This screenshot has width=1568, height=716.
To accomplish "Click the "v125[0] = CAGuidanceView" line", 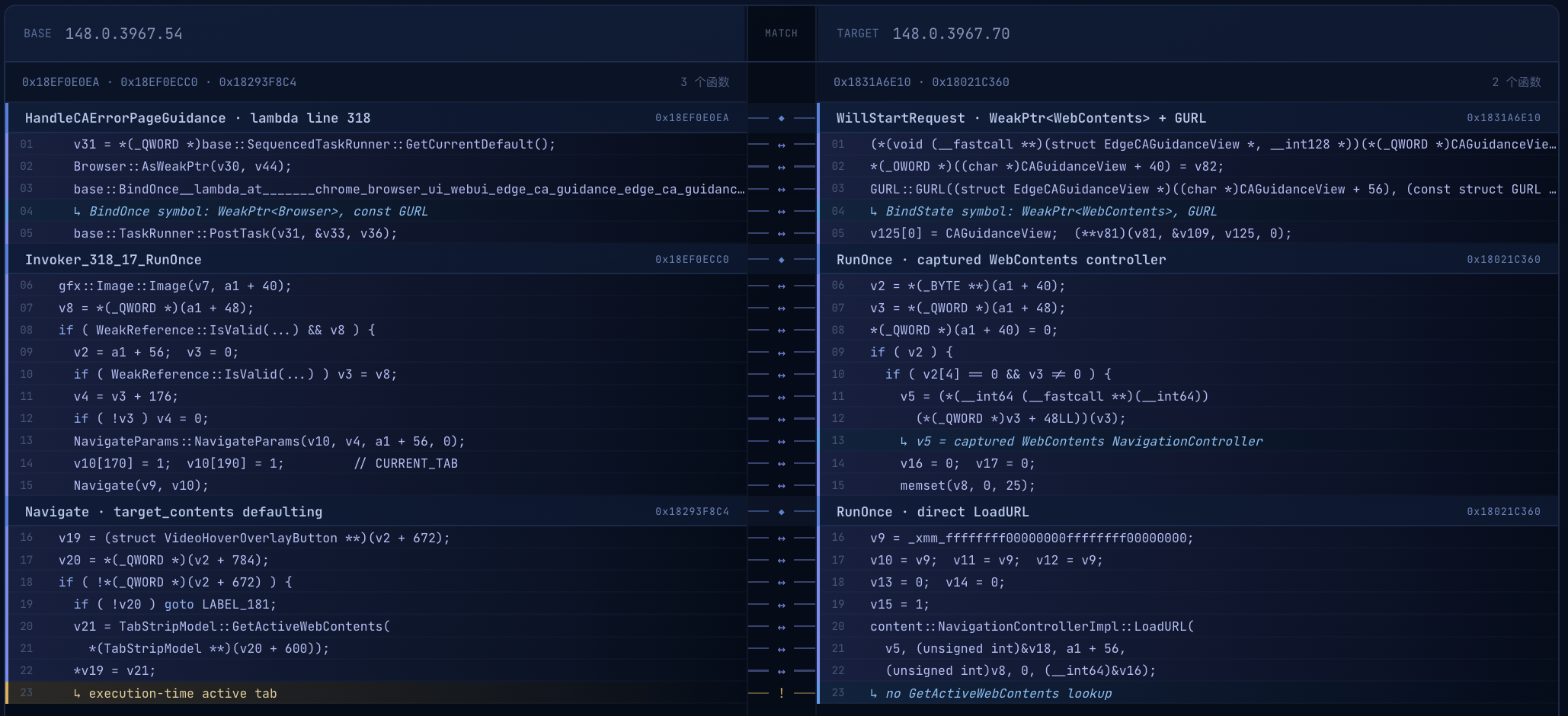I will tap(1188, 233).
